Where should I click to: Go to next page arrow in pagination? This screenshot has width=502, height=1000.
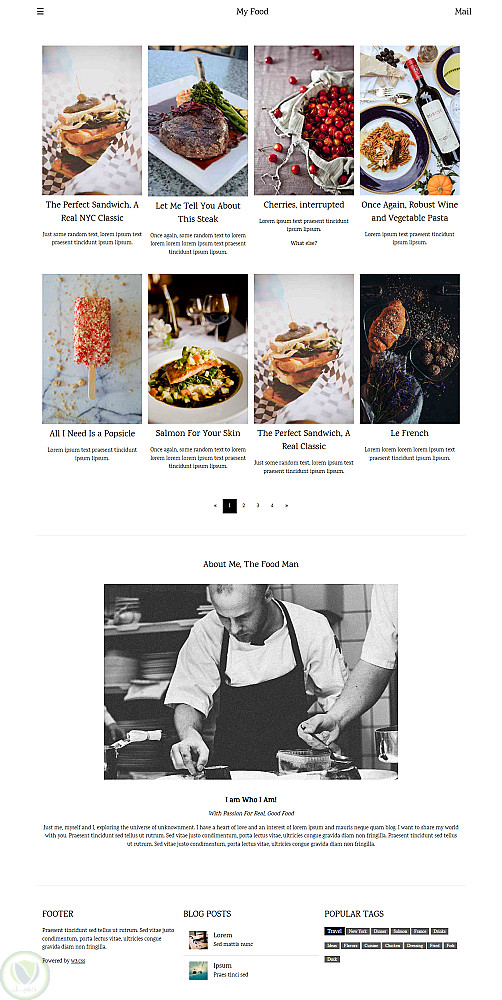[286, 506]
